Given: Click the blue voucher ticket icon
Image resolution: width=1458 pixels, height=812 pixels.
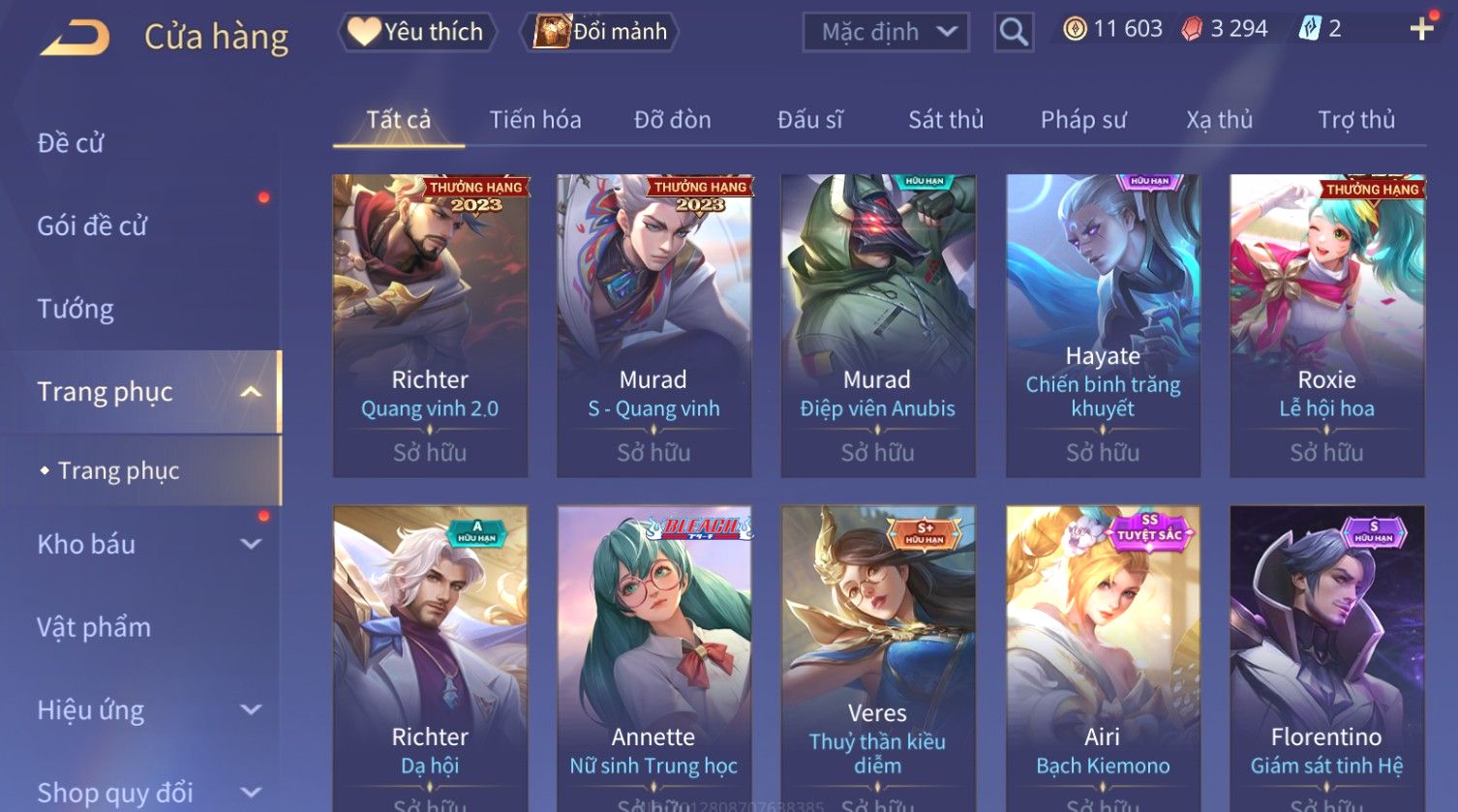Looking at the screenshot, I should point(1309,29).
